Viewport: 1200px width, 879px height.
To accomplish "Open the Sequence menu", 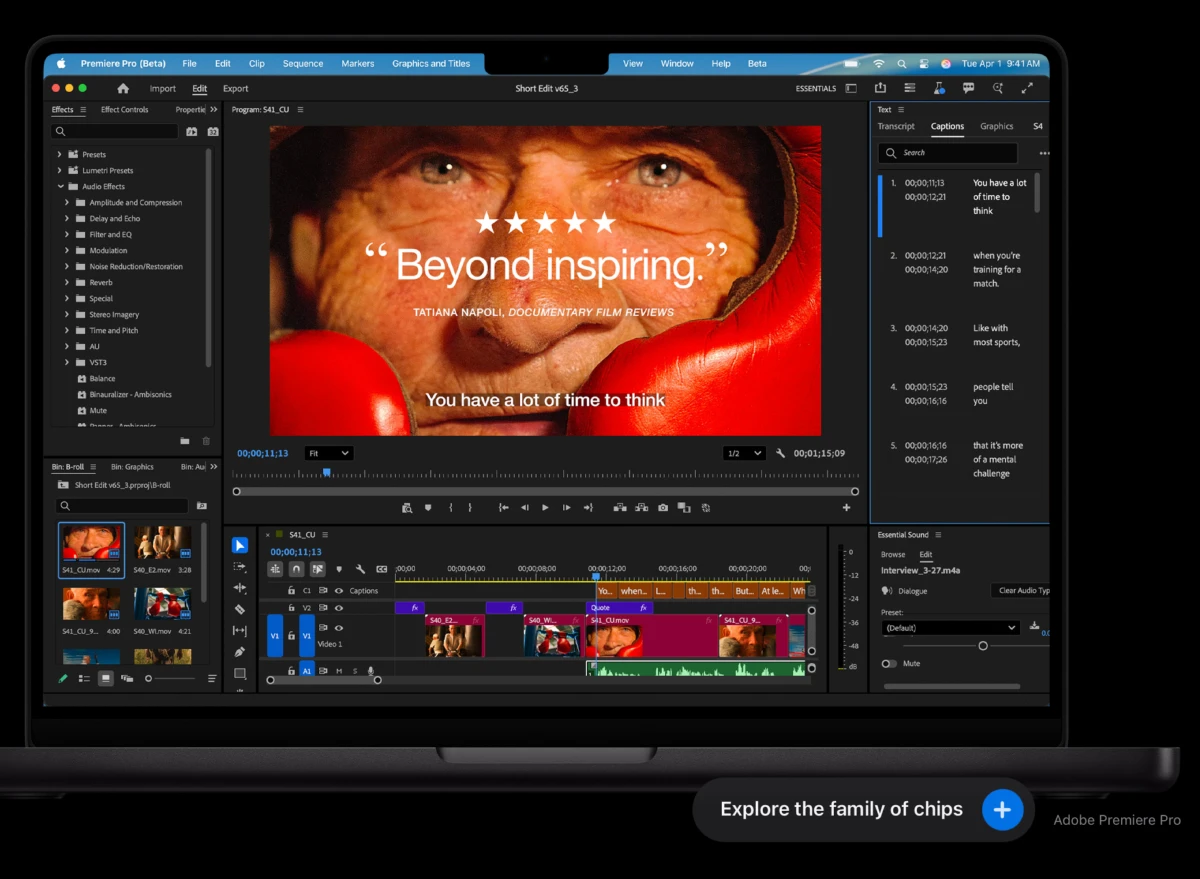I will (303, 63).
